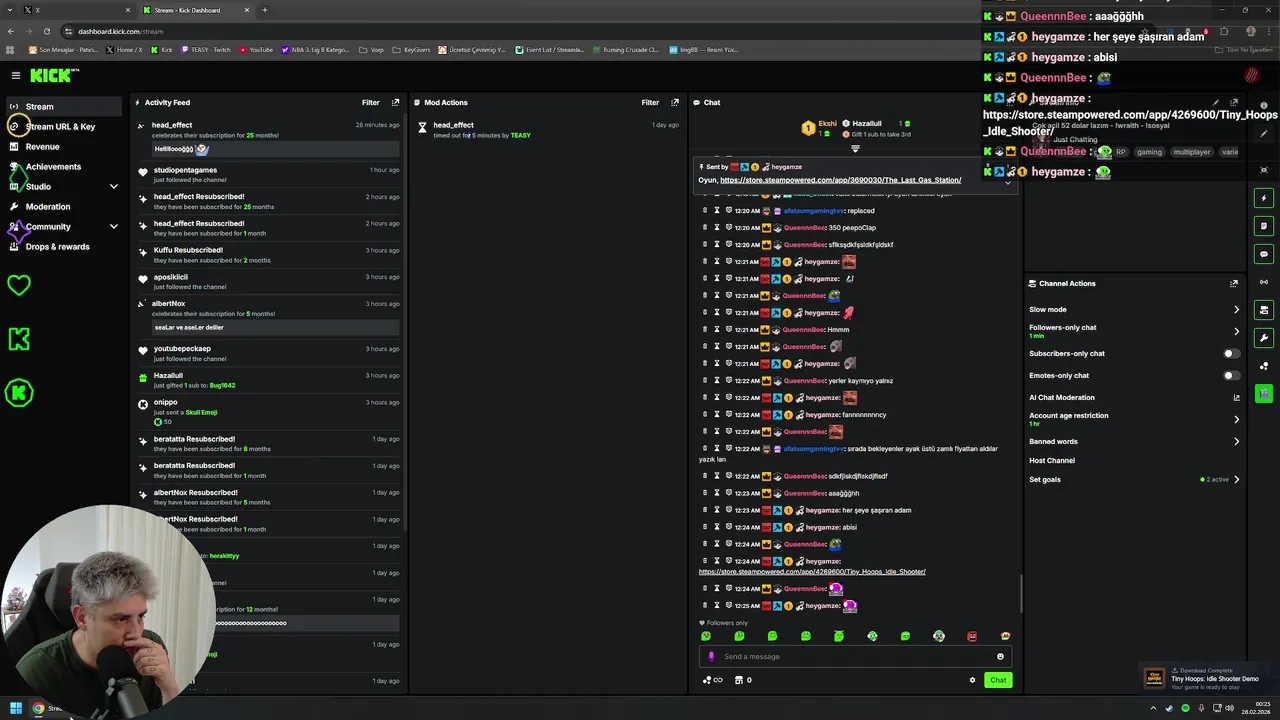The image size is (1280, 720).
Task: Click in the Send a message field
Action: pos(855,657)
